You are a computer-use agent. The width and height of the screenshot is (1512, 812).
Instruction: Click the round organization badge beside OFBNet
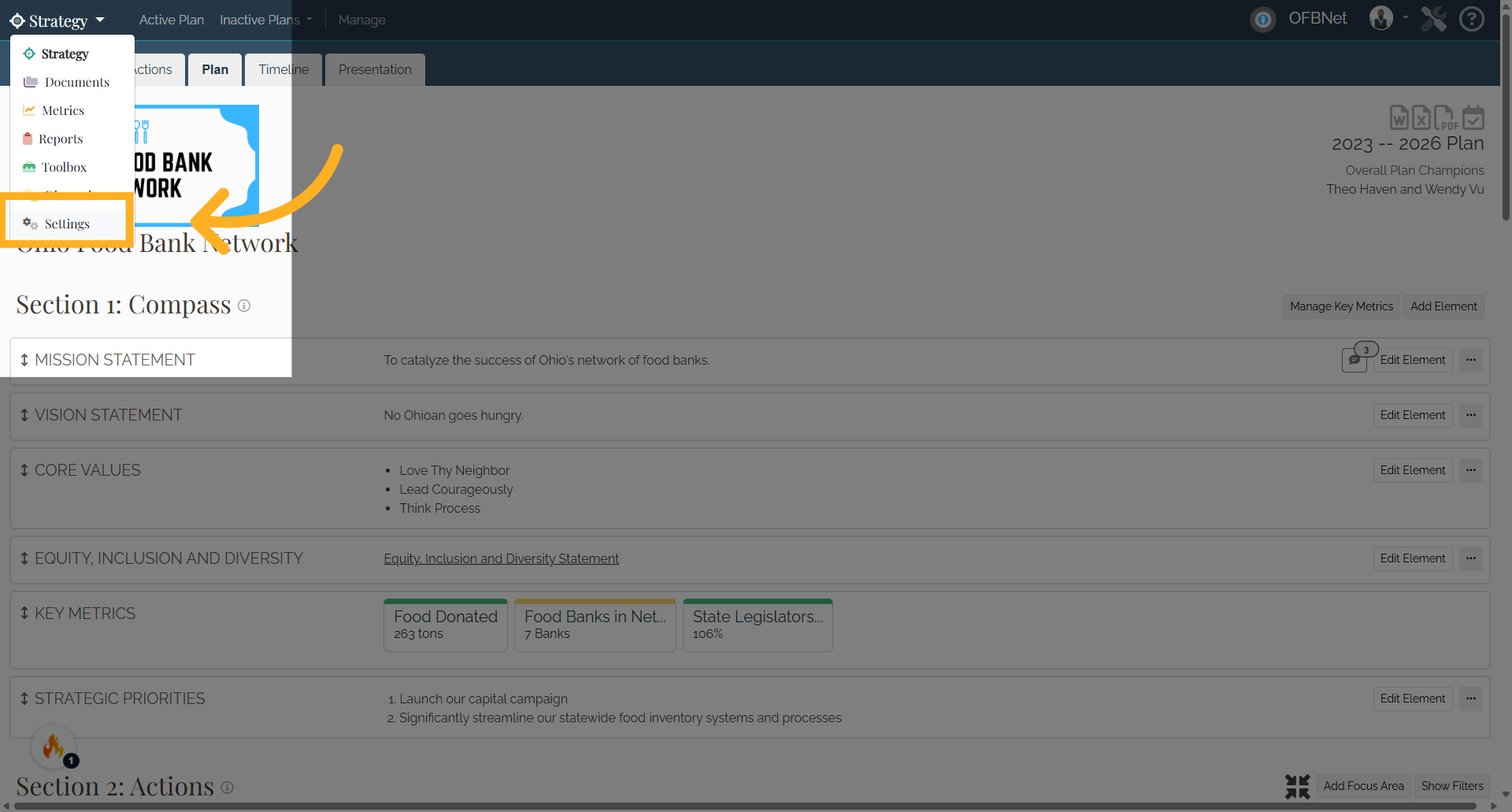[x=1263, y=19]
